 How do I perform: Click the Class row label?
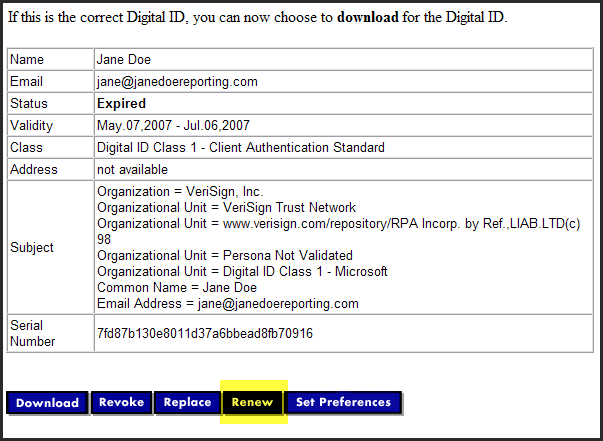click(x=26, y=148)
